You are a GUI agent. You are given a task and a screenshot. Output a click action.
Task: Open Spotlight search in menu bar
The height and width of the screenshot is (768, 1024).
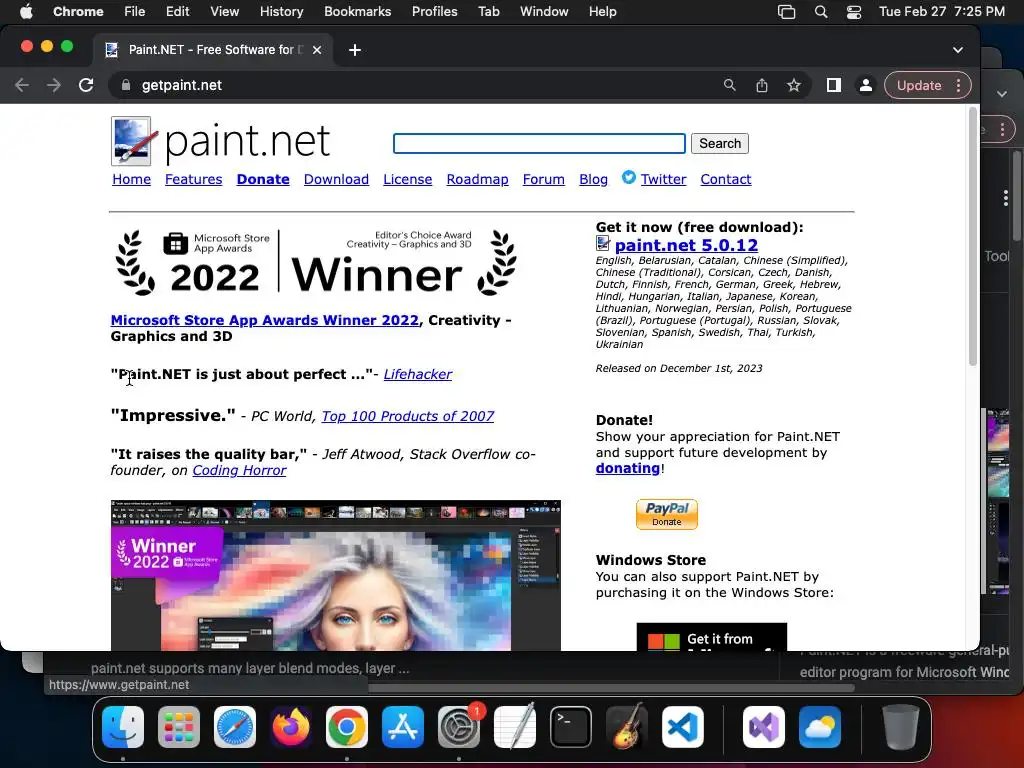click(821, 12)
